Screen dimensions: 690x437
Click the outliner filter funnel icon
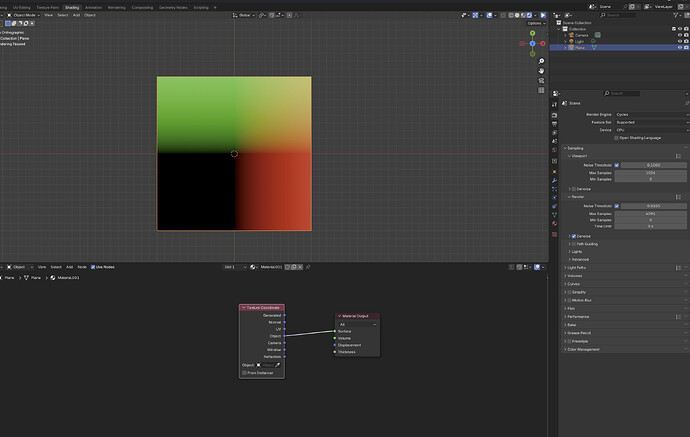[x=675, y=15]
